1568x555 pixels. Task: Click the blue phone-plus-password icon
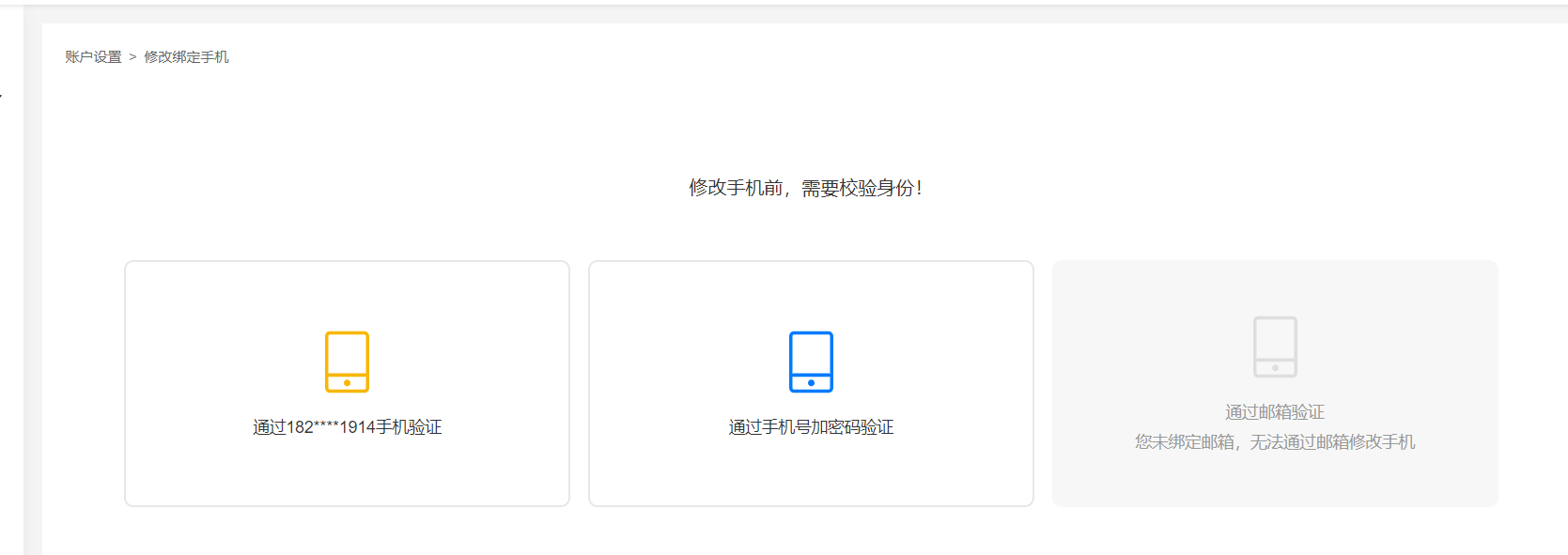point(811,362)
